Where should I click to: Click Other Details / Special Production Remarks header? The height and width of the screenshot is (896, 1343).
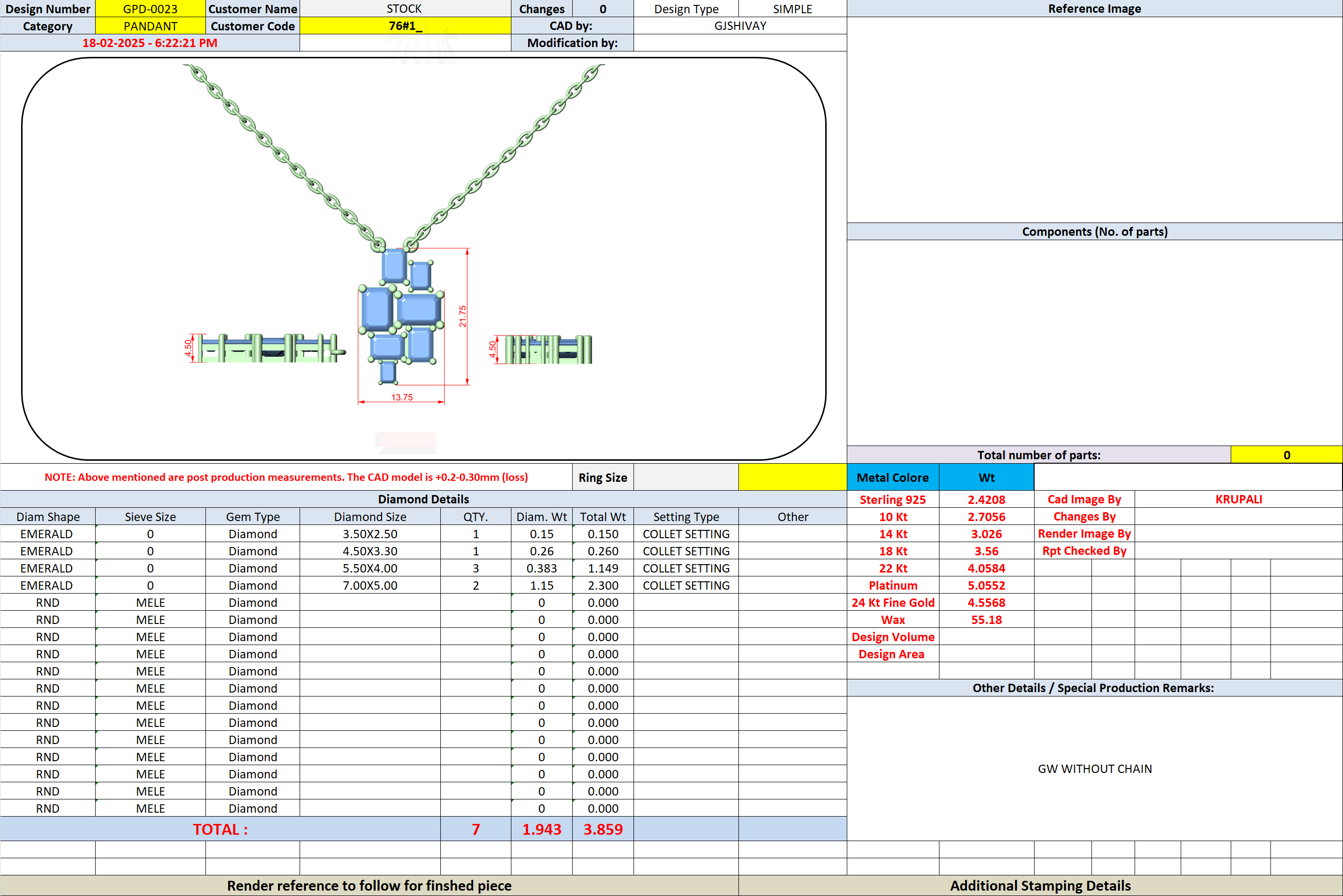1094,687
